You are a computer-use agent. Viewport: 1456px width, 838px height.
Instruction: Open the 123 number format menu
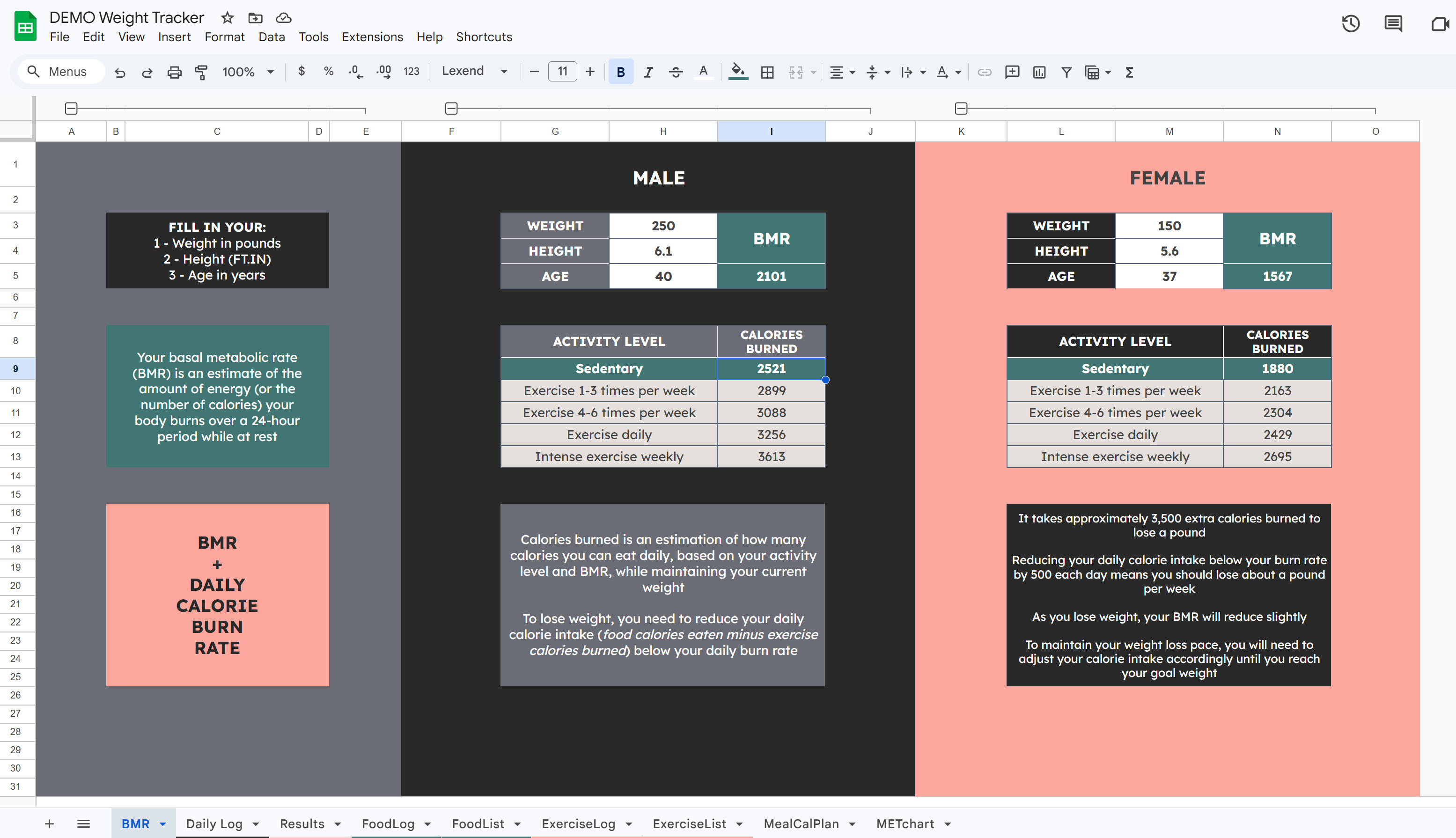[x=411, y=71]
